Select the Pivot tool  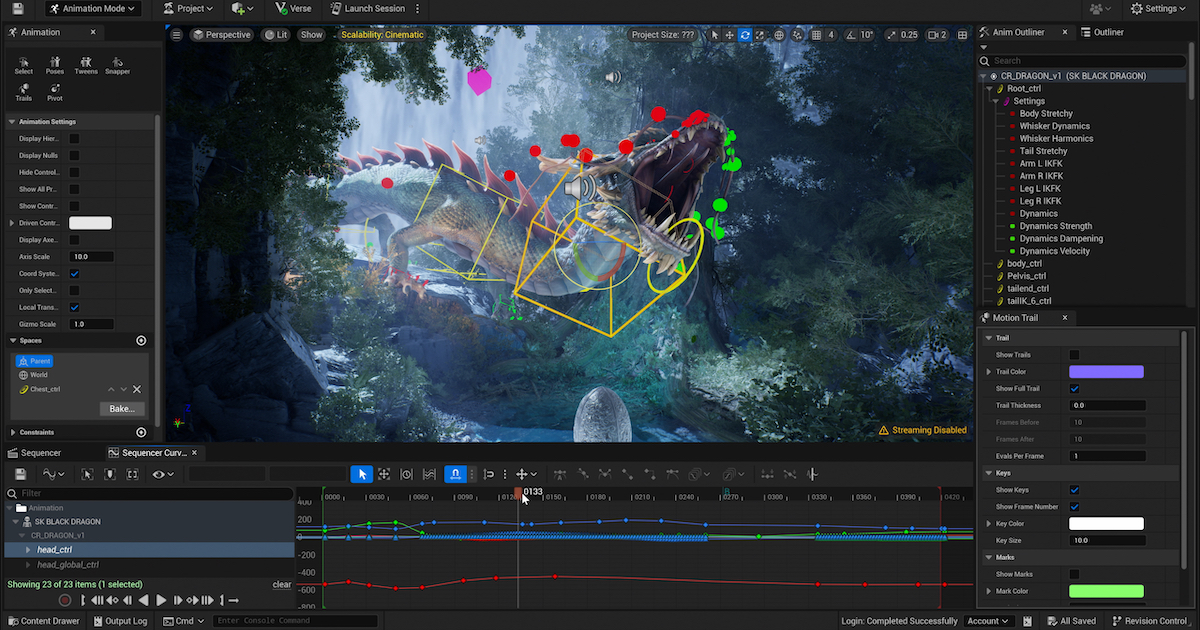pos(54,93)
